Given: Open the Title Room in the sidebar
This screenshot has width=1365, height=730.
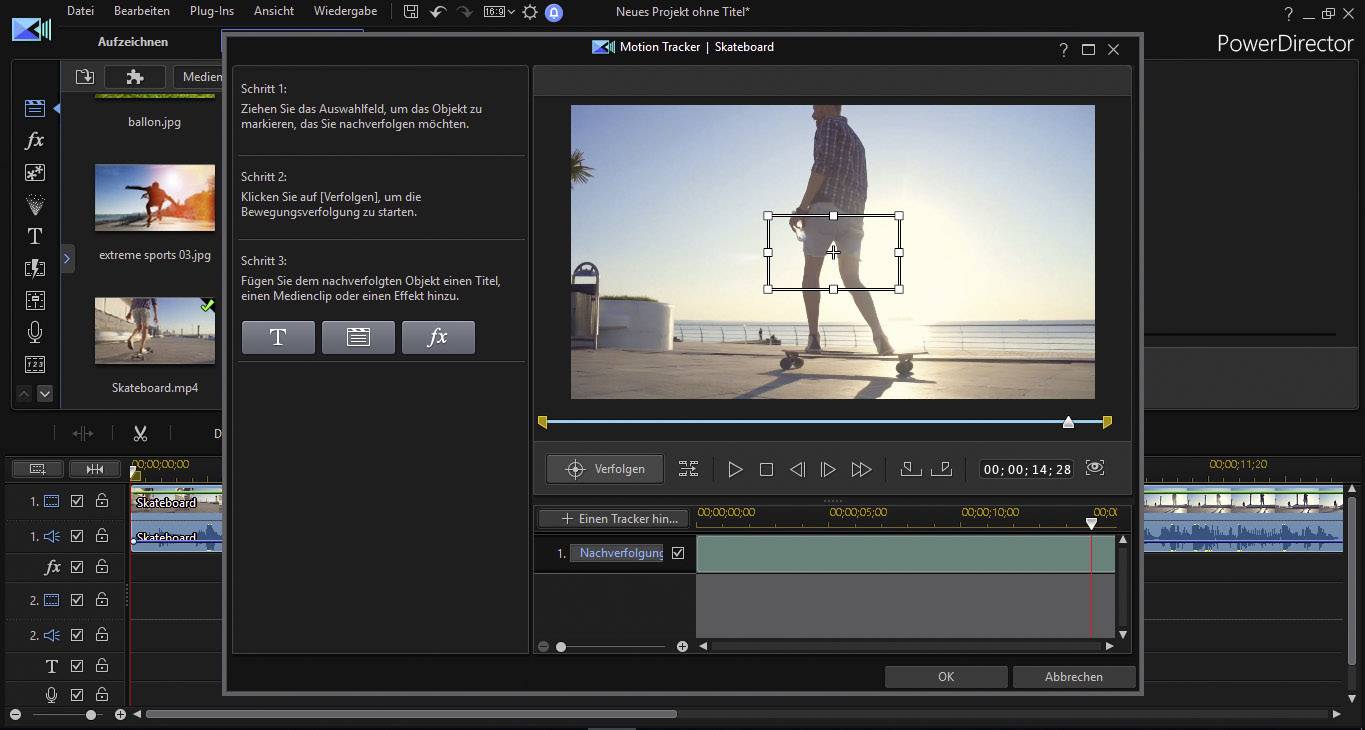Looking at the screenshot, I should pyautogui.click(x=35, y=236).
